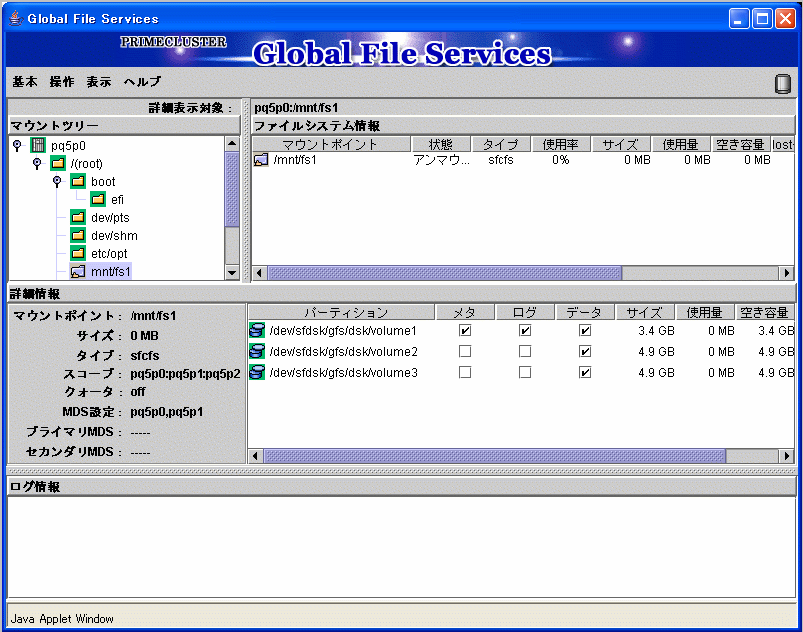Click mount tree scrollbar up arrow
The width and height of the screenshot is (803, 632).
click(x=232, y=144)
